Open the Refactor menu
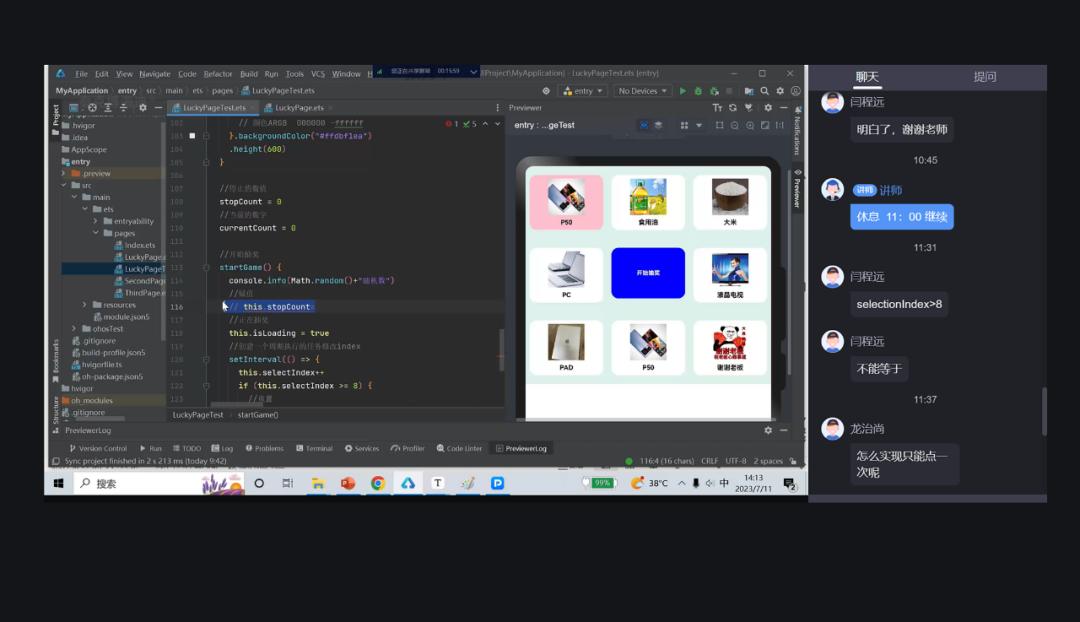The height and width of the screenshot is (622, 1080). 218,74
